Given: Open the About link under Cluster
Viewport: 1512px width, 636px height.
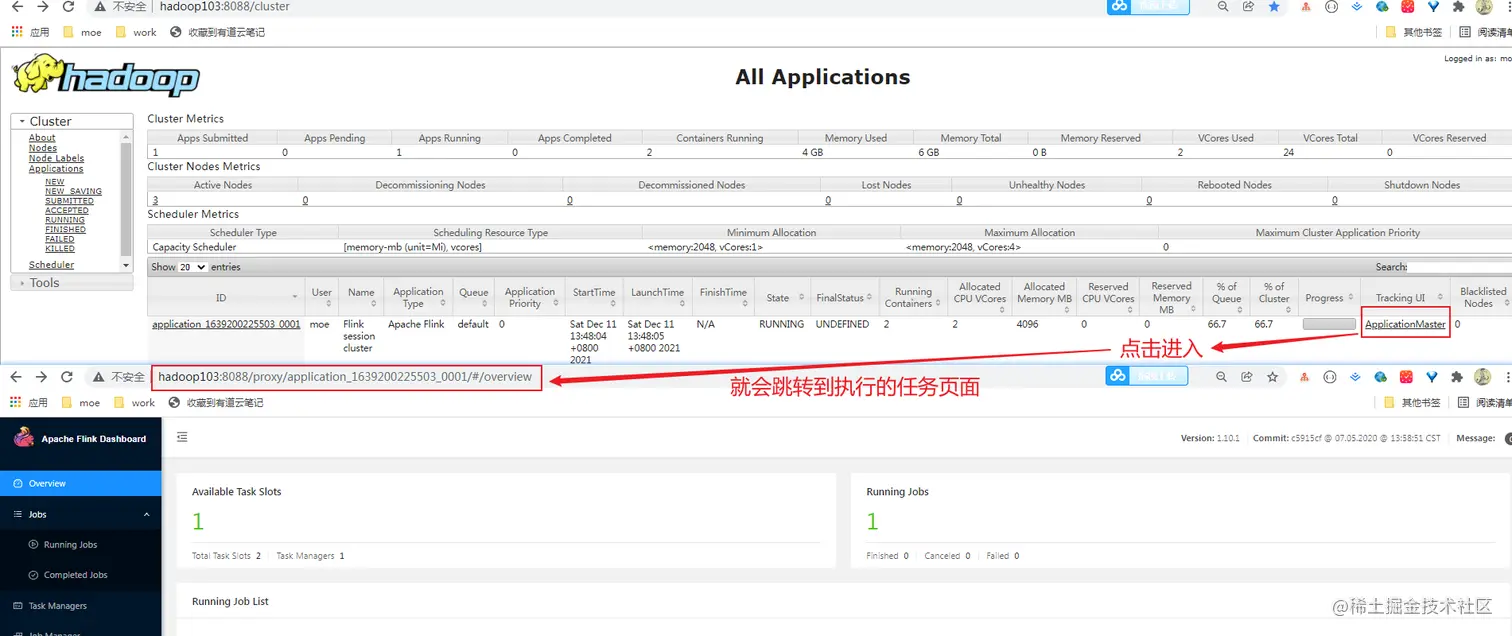Looking at the screenshot, I should [42, 138].
